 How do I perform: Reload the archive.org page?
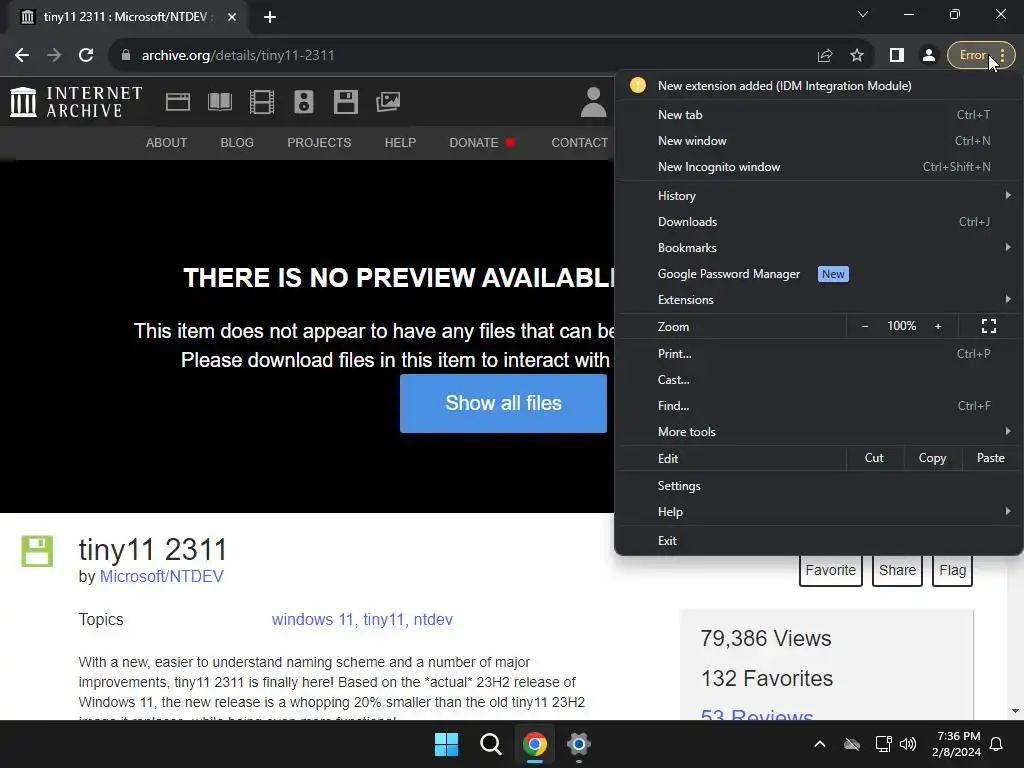coord(86,56)
